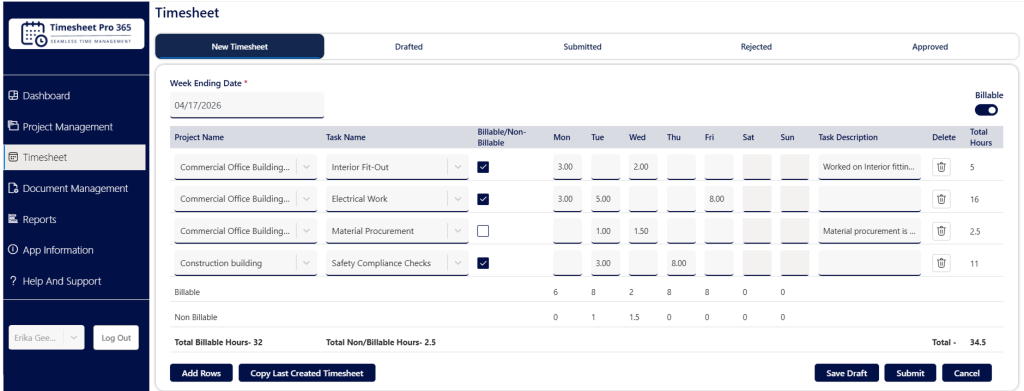Click Thursday hours for Safety Compliance Checks
Screen dimensions: 1024x391
(681, 263)
